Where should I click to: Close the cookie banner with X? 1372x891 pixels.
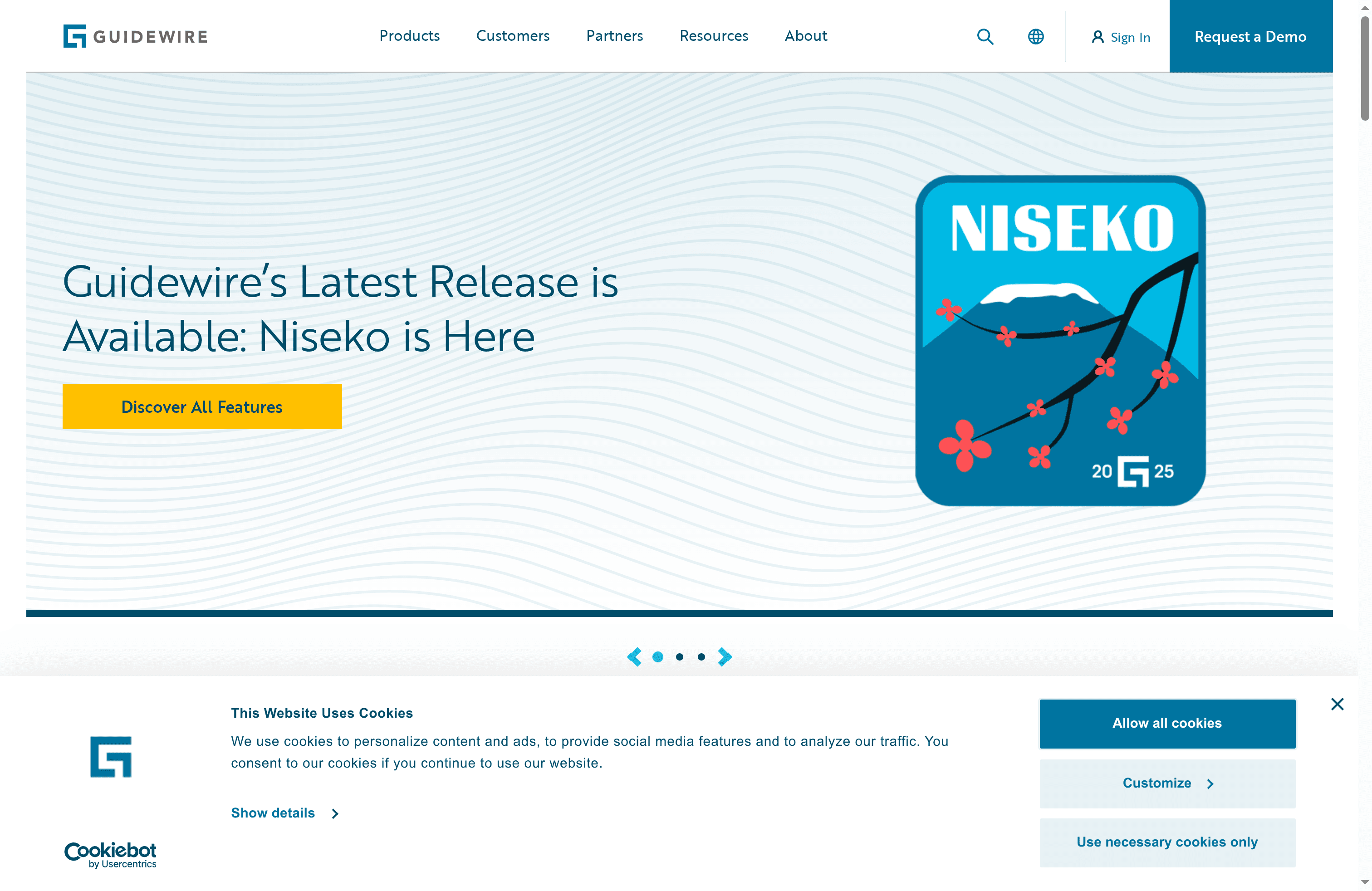1338,704
